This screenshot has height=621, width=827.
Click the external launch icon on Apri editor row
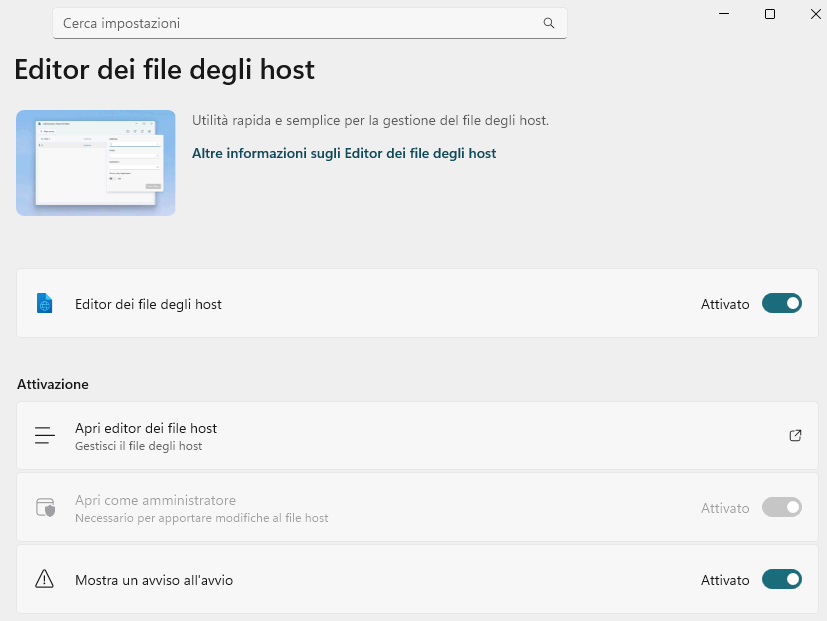coord(795,435)
